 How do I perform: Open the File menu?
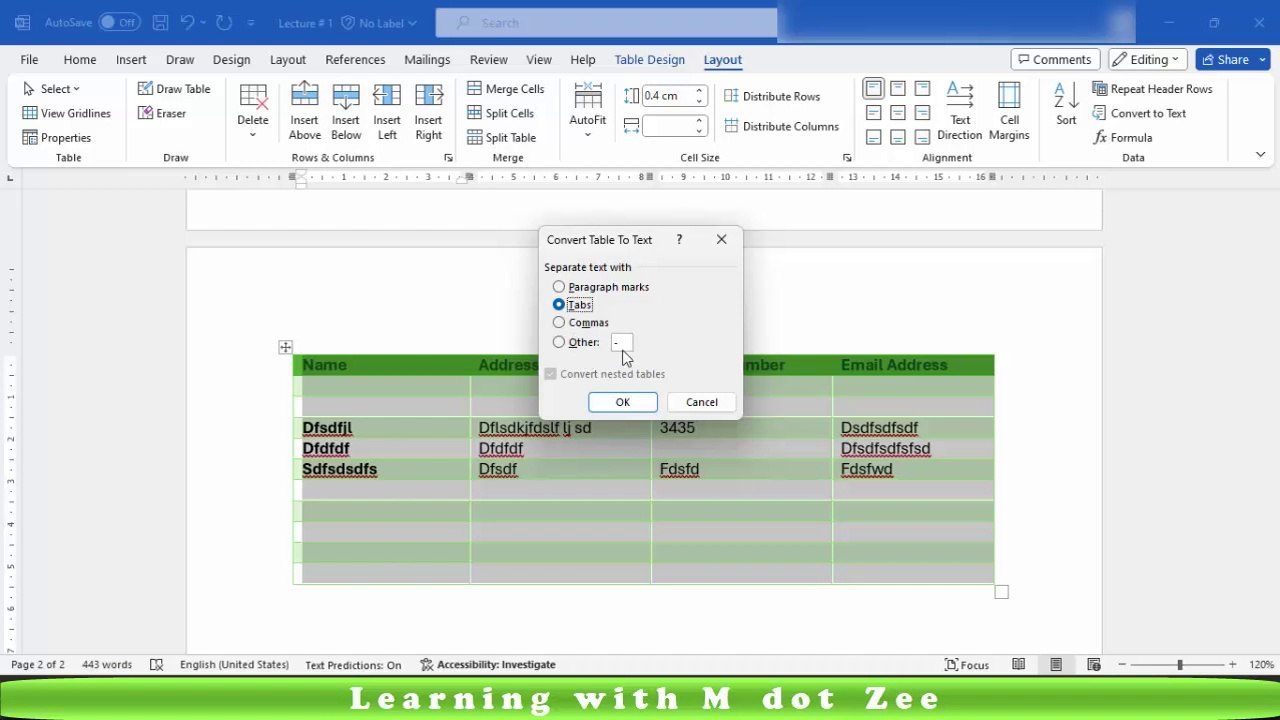29,59
